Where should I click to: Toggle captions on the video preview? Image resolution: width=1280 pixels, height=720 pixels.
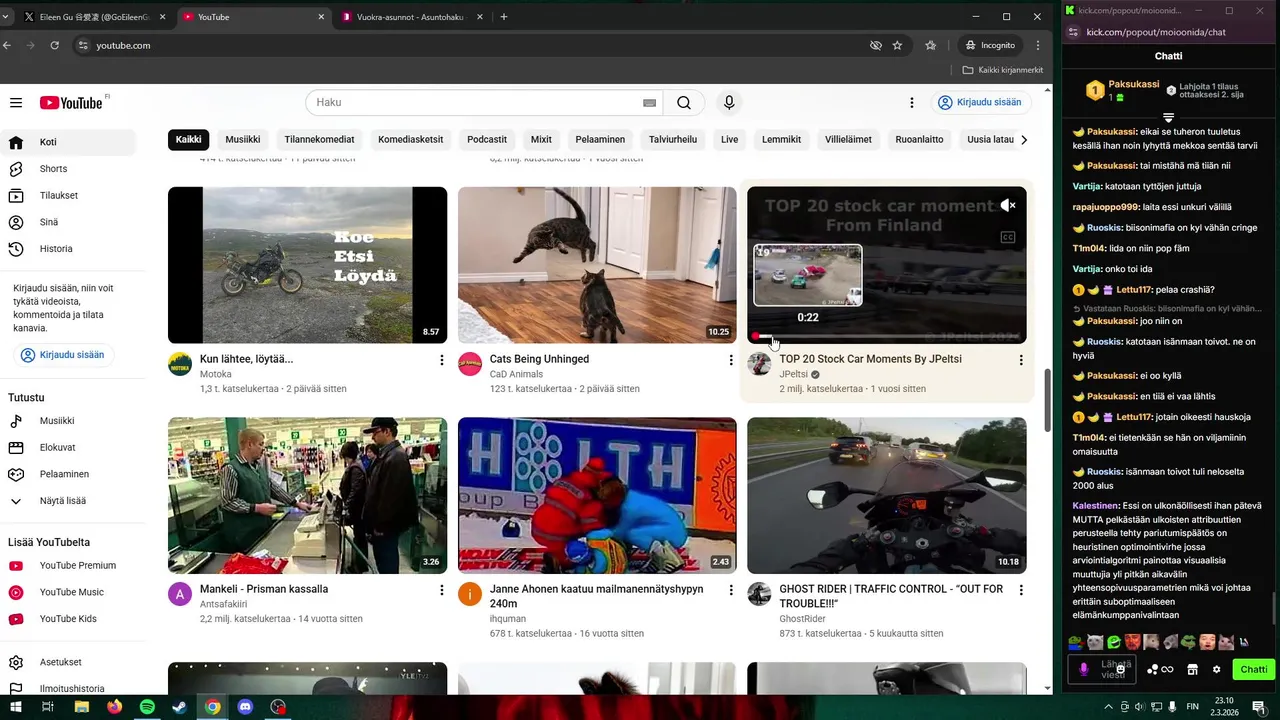[1008, 237]
